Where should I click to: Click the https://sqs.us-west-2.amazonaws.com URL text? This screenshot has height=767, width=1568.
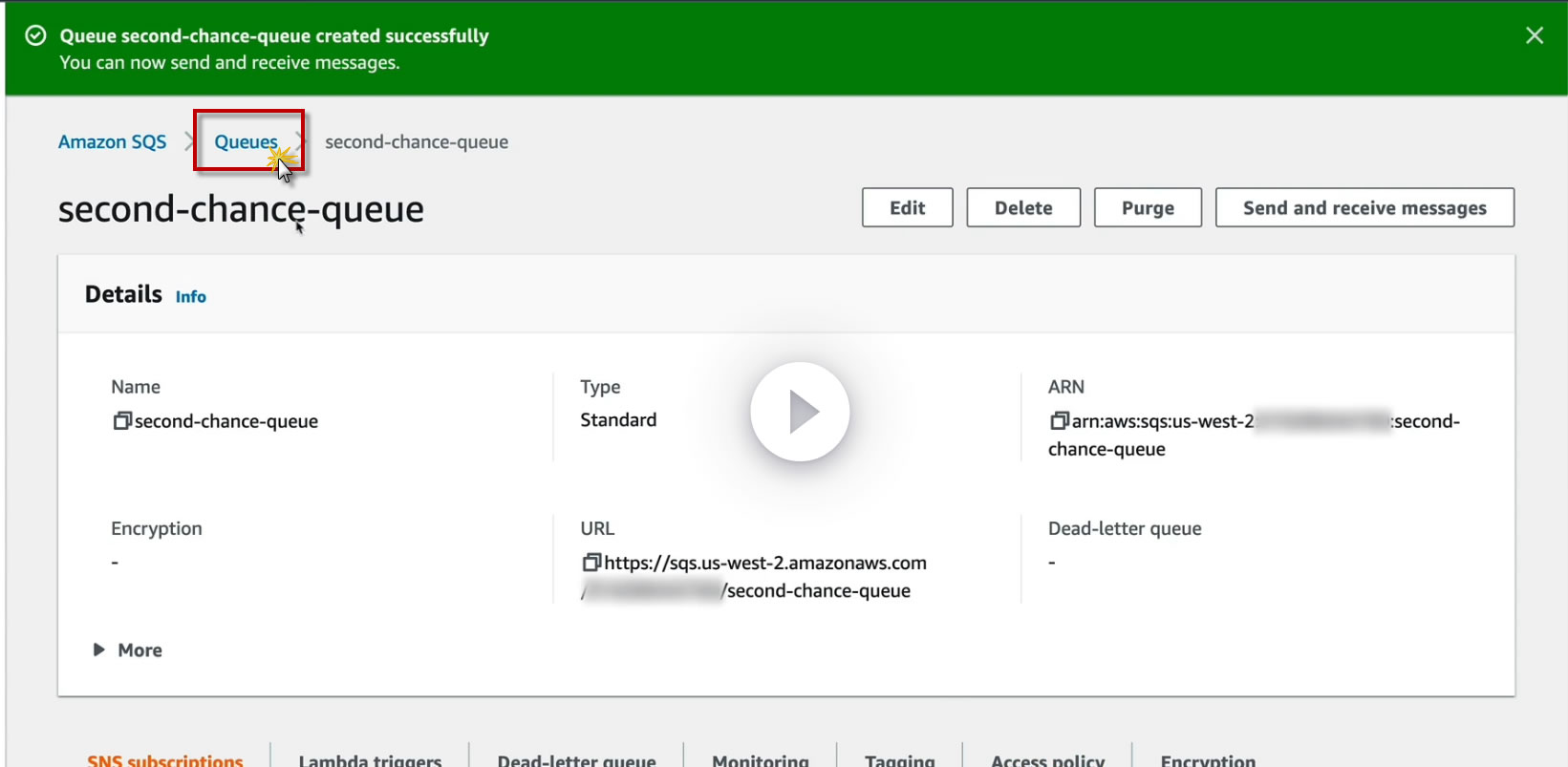point(765,563)
